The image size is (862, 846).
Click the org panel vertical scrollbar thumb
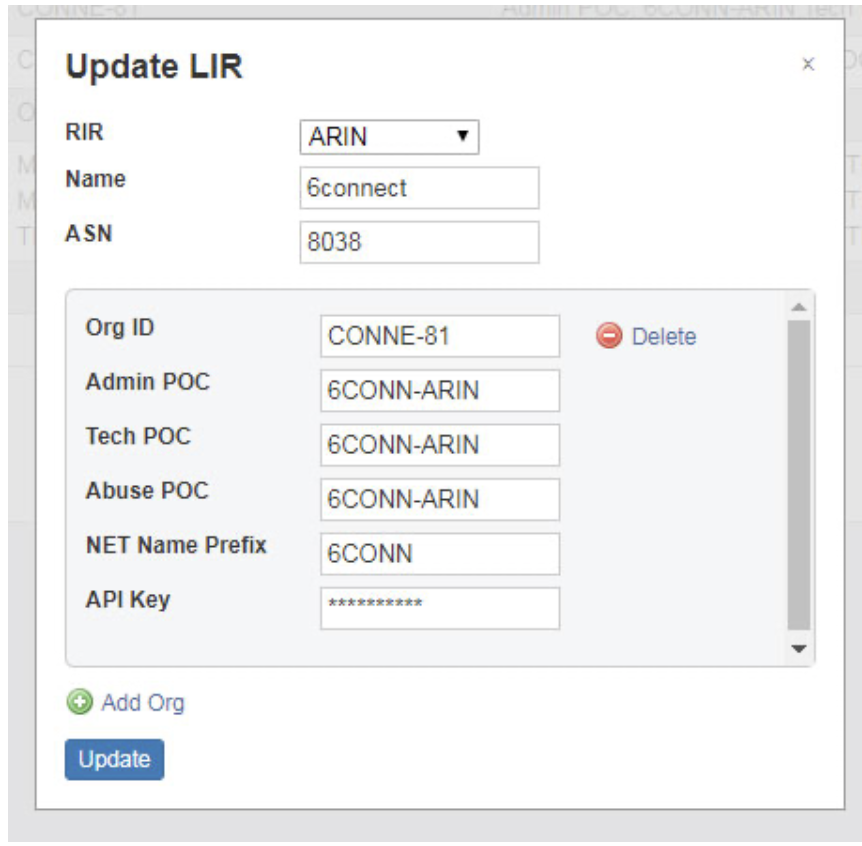798,475
